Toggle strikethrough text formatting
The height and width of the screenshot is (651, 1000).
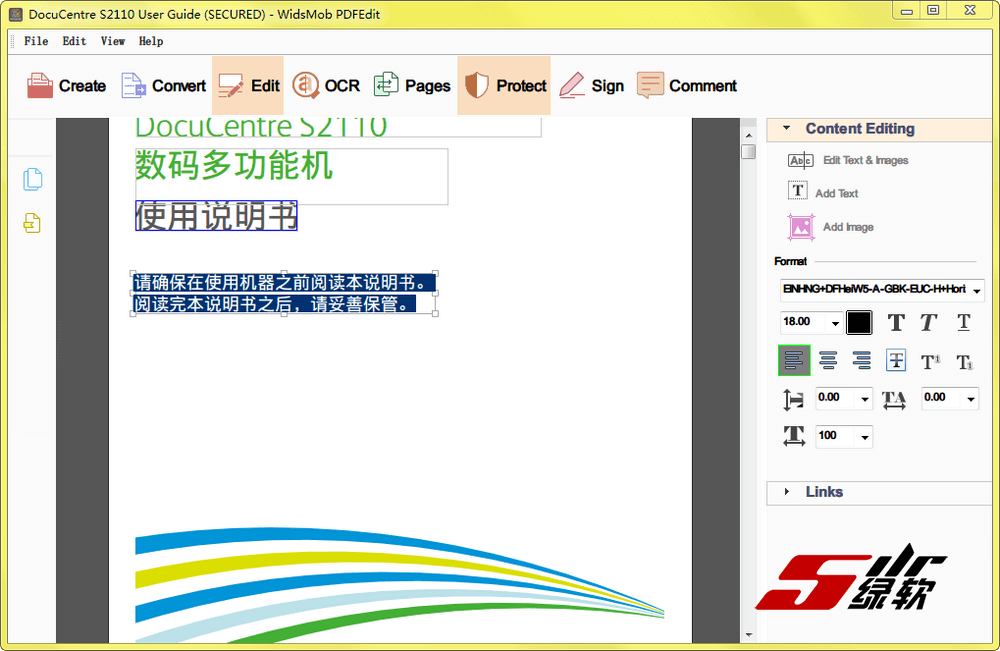(896, 361)
